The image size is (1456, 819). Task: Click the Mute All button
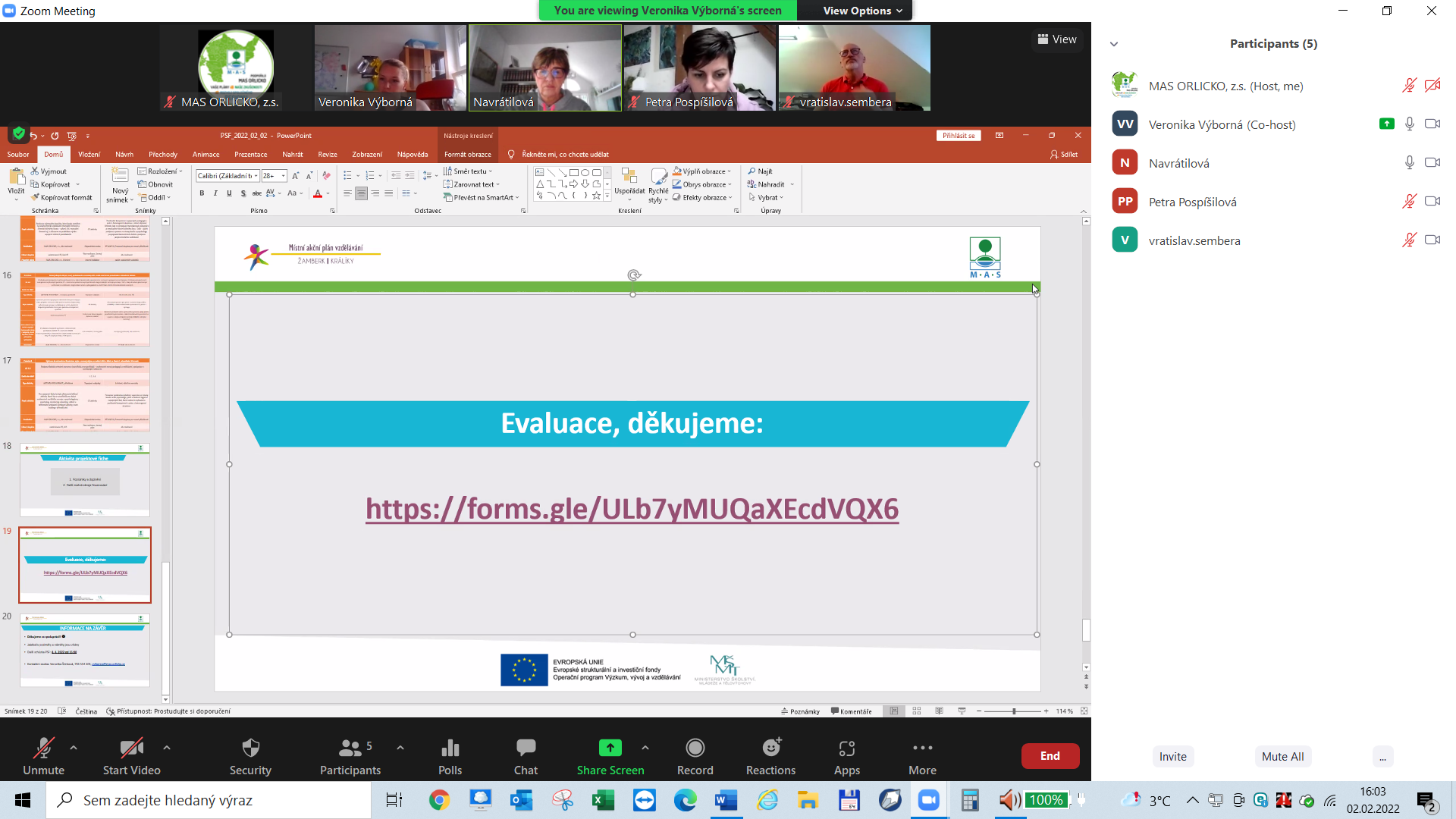[x=1282, y=756]
